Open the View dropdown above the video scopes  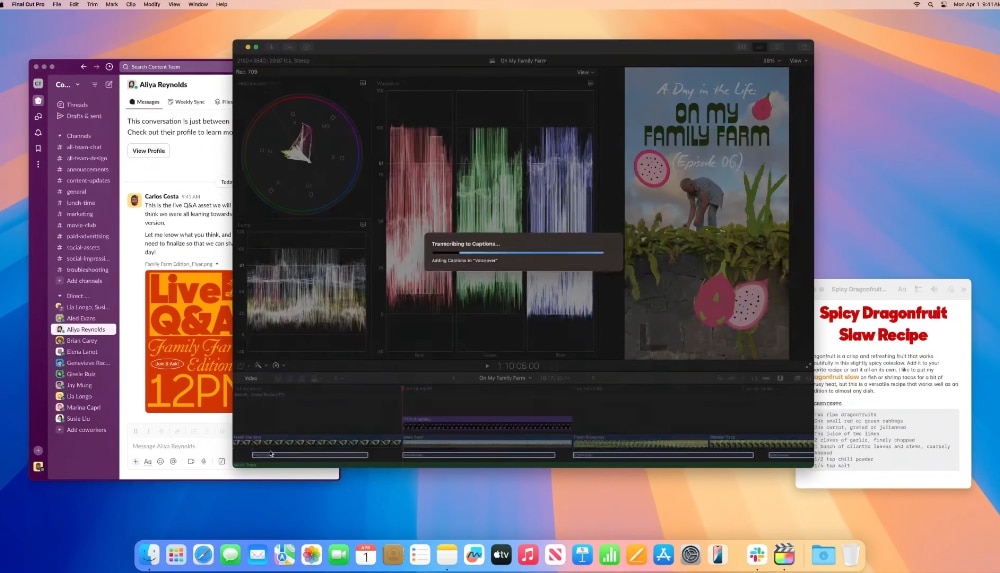click(585, 72)
